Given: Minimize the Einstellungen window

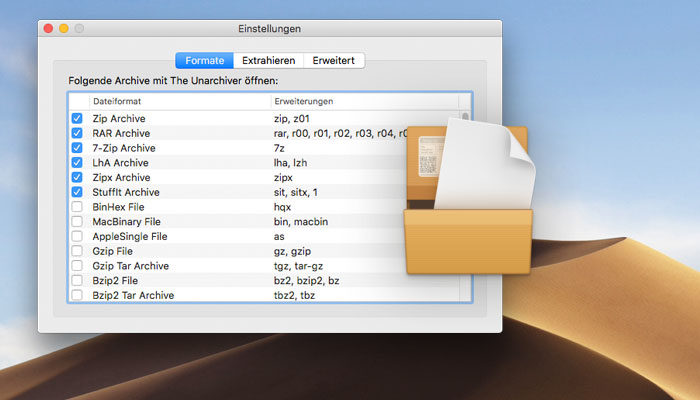Looking at the screenshot, I should [64, 29].
